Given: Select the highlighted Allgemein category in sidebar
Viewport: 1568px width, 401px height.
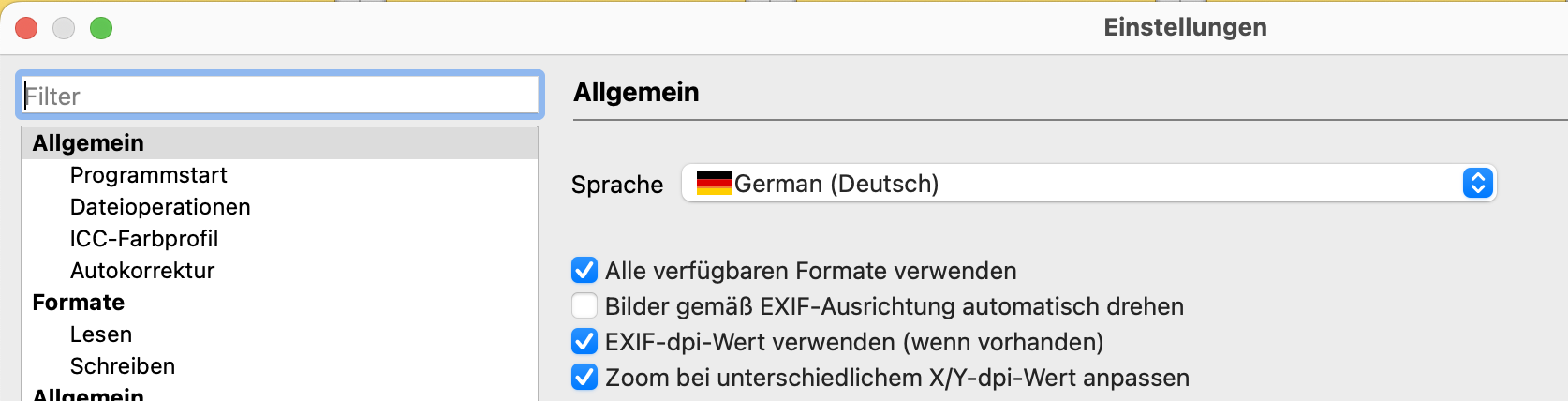Looking at the screenshot, I should click(88, 143).
